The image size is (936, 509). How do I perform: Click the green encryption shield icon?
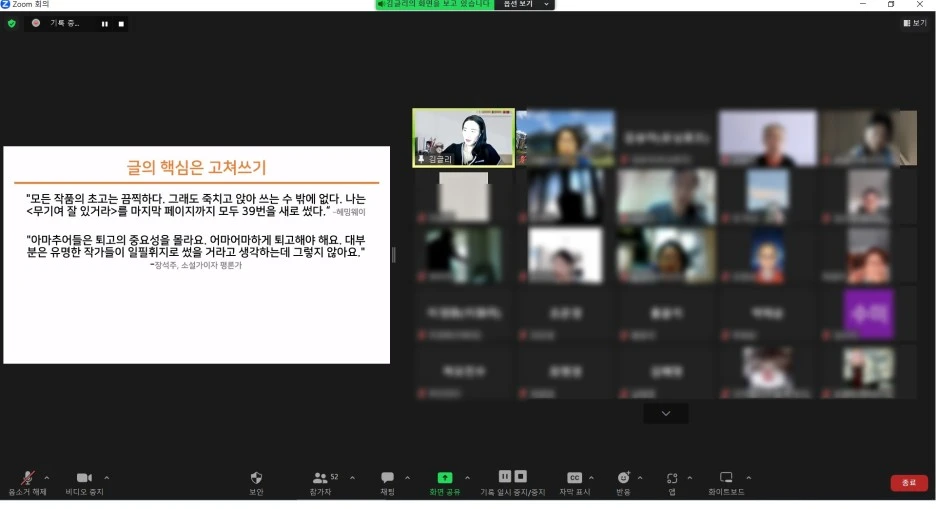tap(11, 24)
